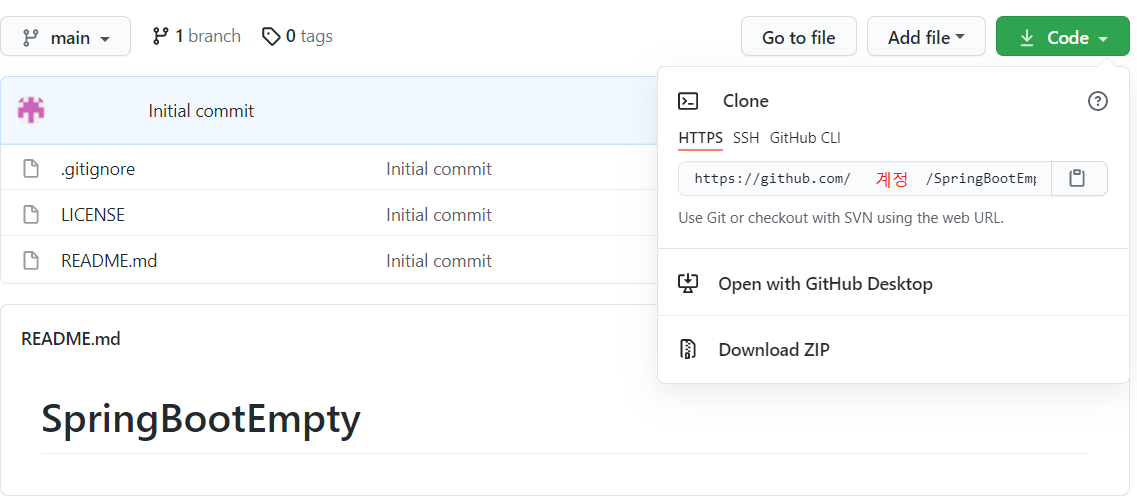Click the pink avatar in commit row
This screenshot has width=1137, height=501.
click(31, 110)
